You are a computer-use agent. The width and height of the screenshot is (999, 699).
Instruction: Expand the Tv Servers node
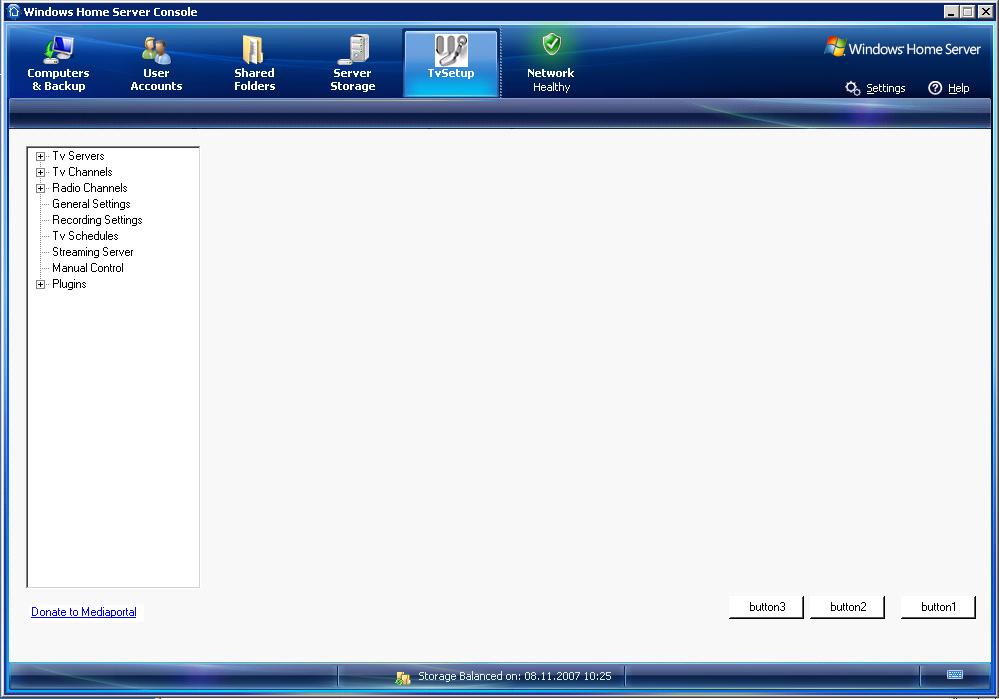click(40, 156)
